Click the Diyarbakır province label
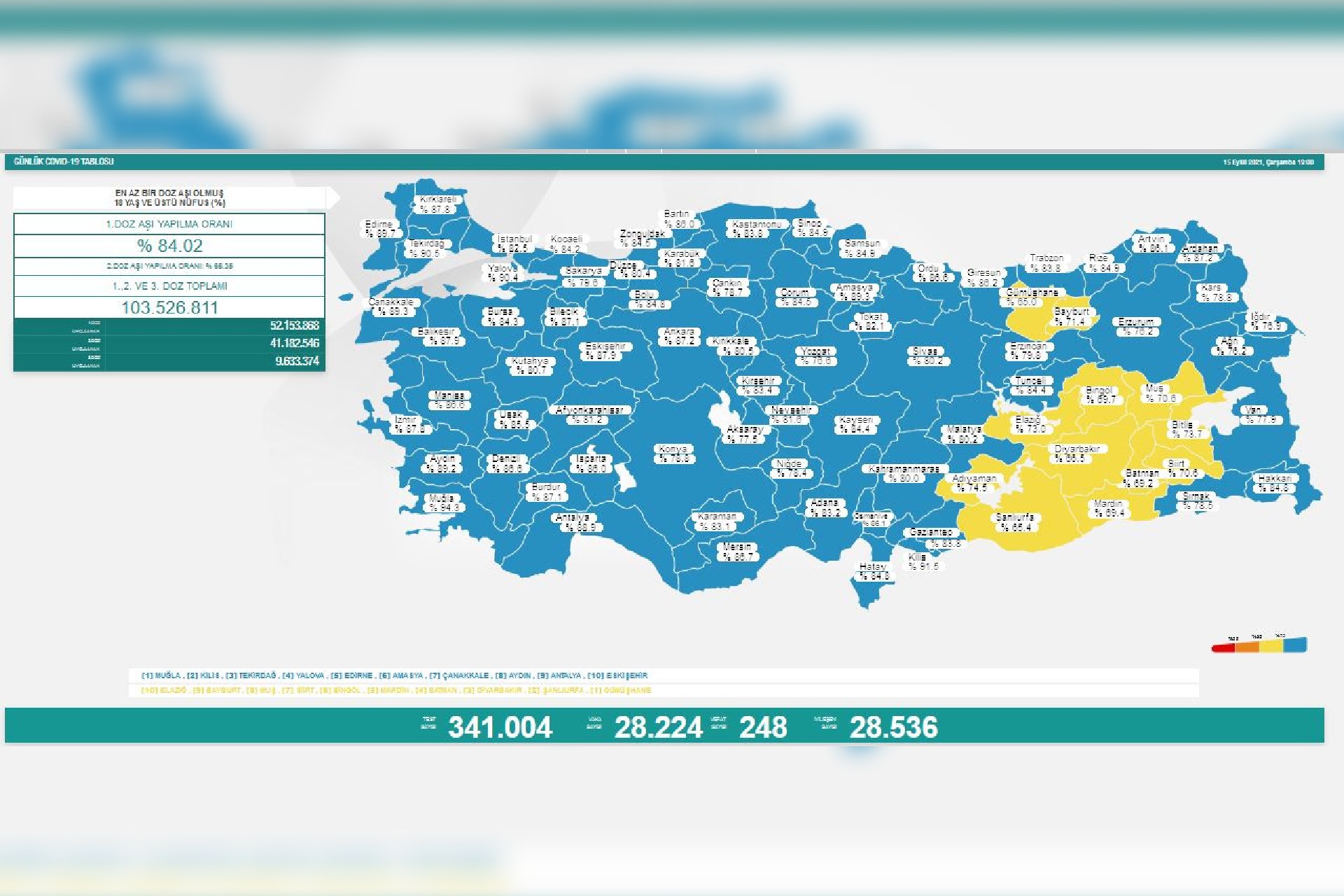 point(1077,454)
